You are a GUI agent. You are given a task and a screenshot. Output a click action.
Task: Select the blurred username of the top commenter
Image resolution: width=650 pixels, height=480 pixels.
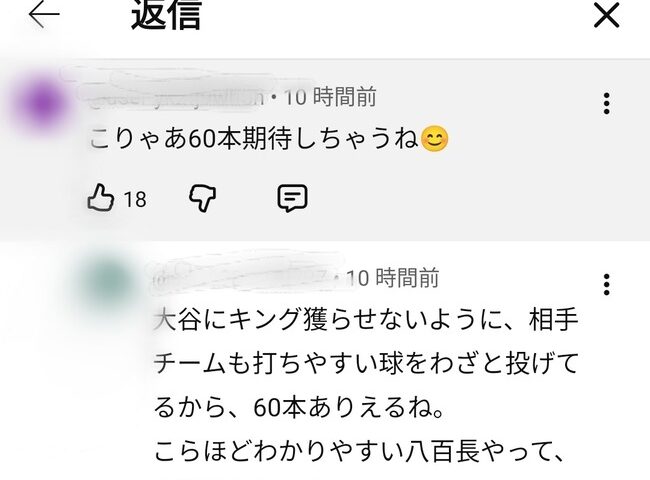pos(176,97)
